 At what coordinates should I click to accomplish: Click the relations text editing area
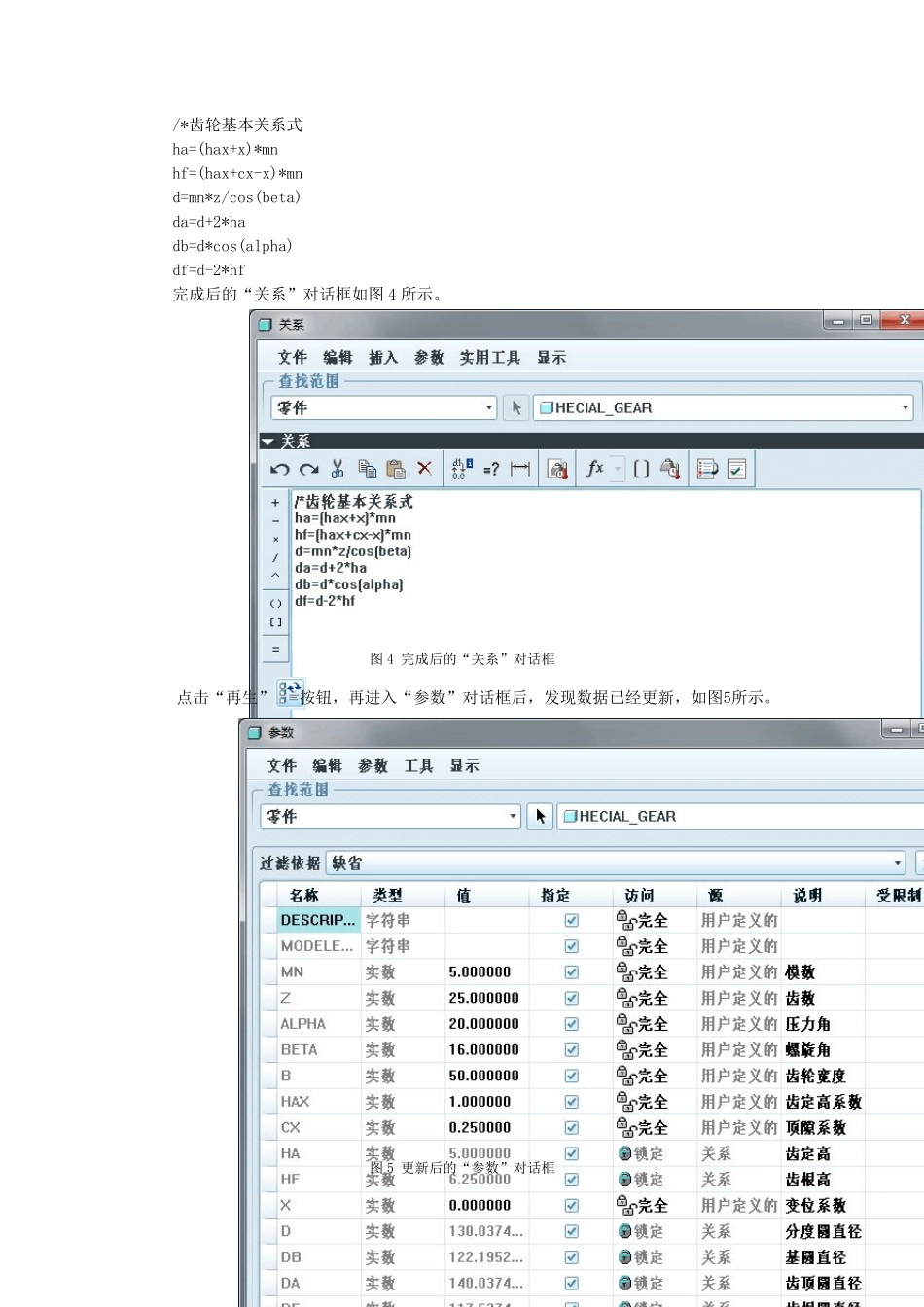(x=605, y=603)
